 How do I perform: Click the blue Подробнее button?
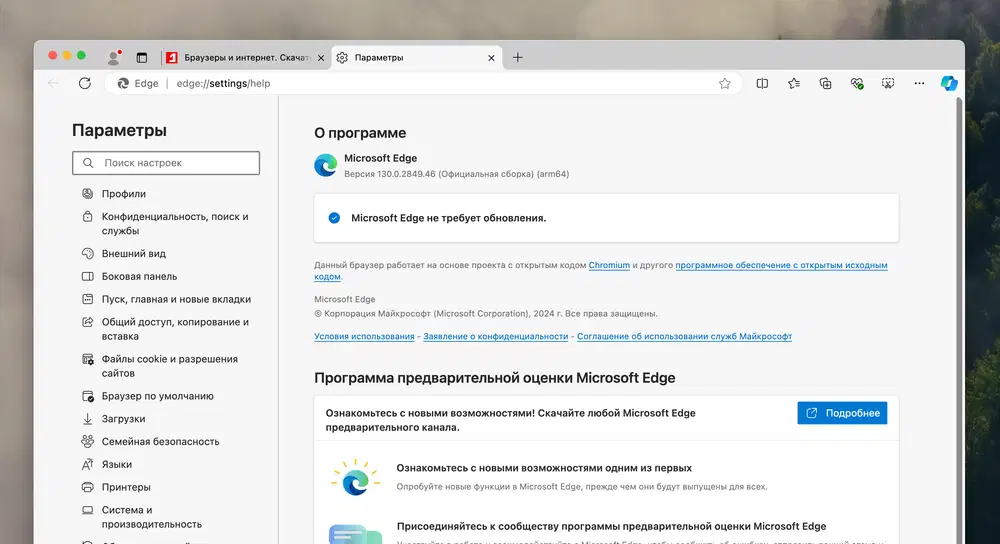click(842, 413)
